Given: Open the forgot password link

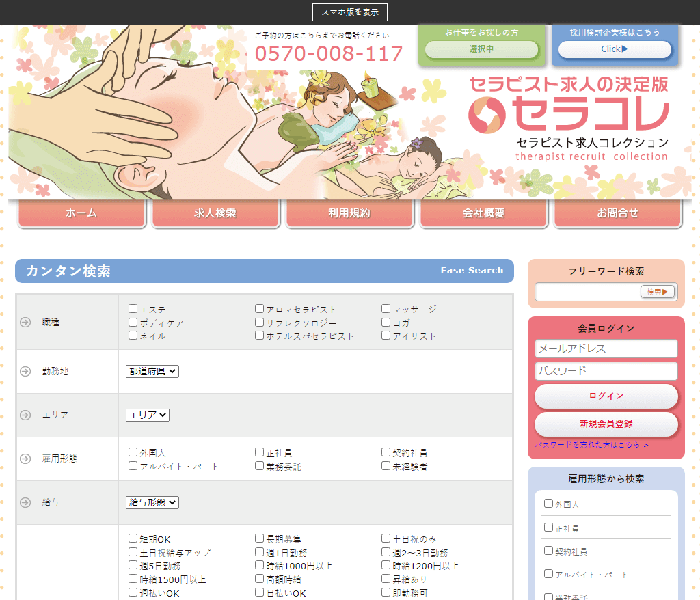Looking at the screenshot, I should (x=592, y=445).
